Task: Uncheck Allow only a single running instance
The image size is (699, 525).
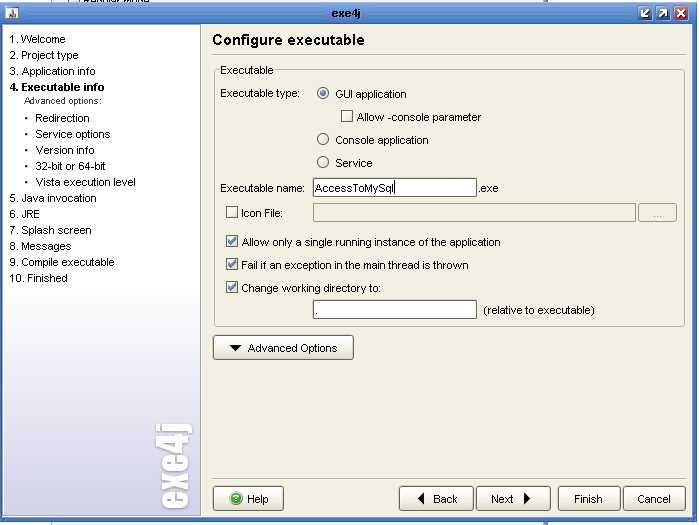Action: point(232,241)
